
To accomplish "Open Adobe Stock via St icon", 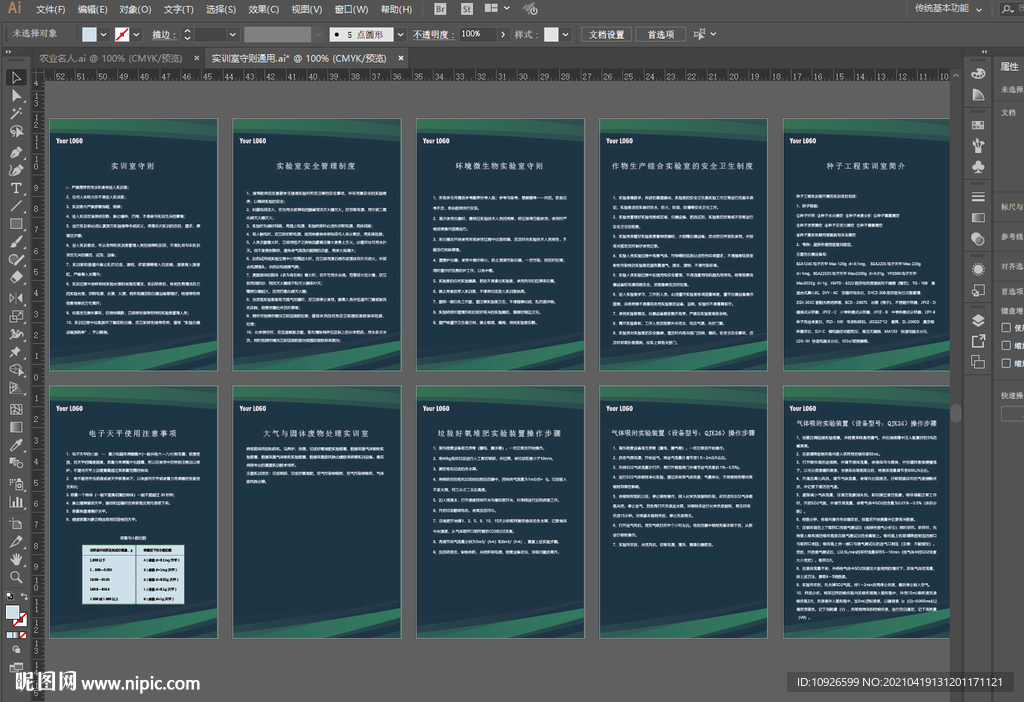I will tap(466, 9).
